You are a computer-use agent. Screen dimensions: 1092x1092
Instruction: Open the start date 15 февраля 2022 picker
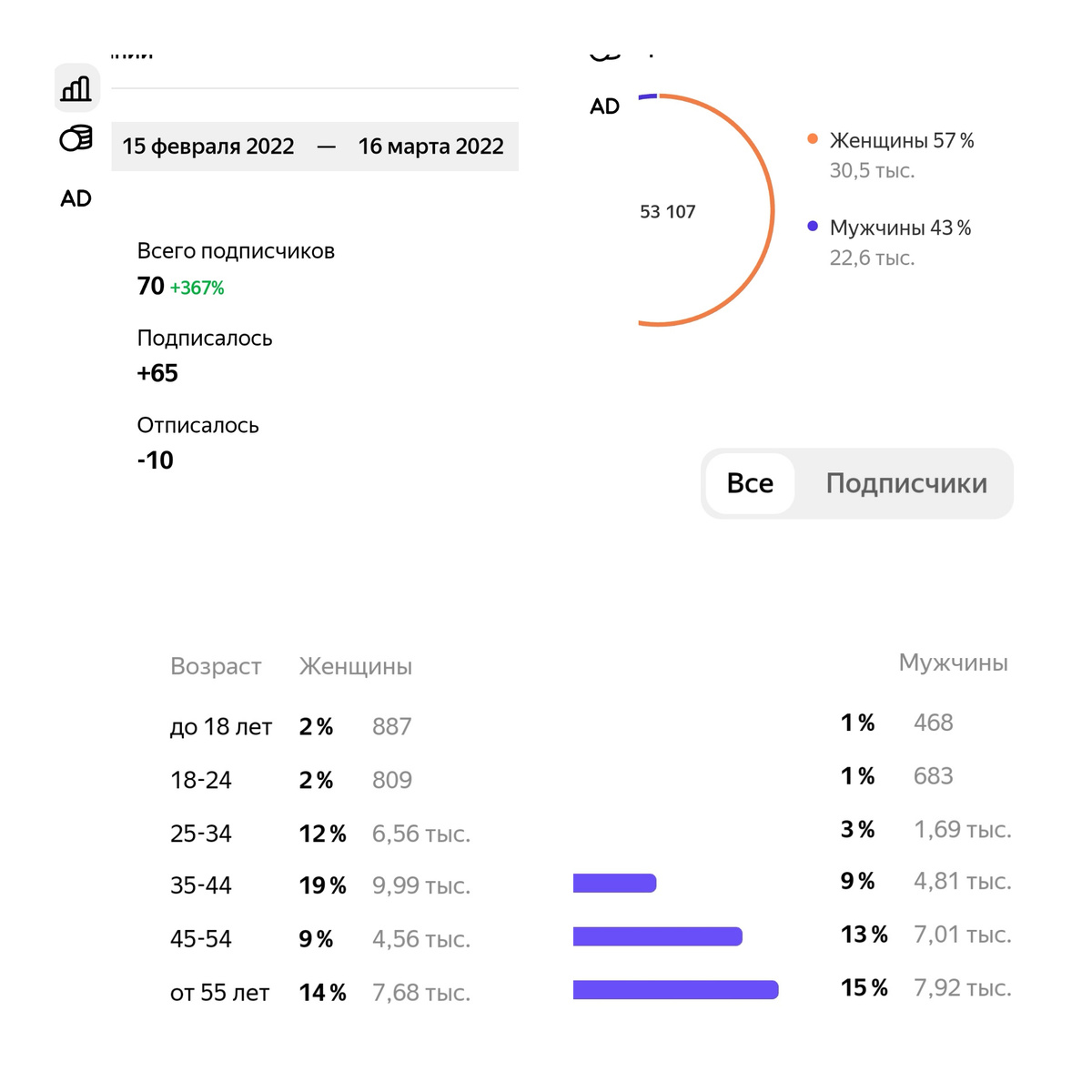208,147
